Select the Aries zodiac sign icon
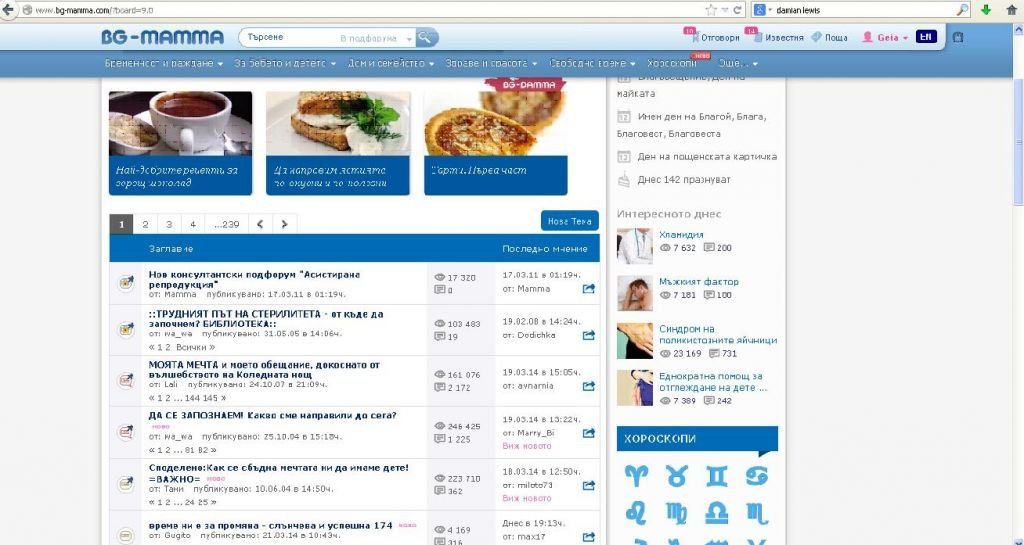This screenshot has height=545, width=1024. point(636,475)
